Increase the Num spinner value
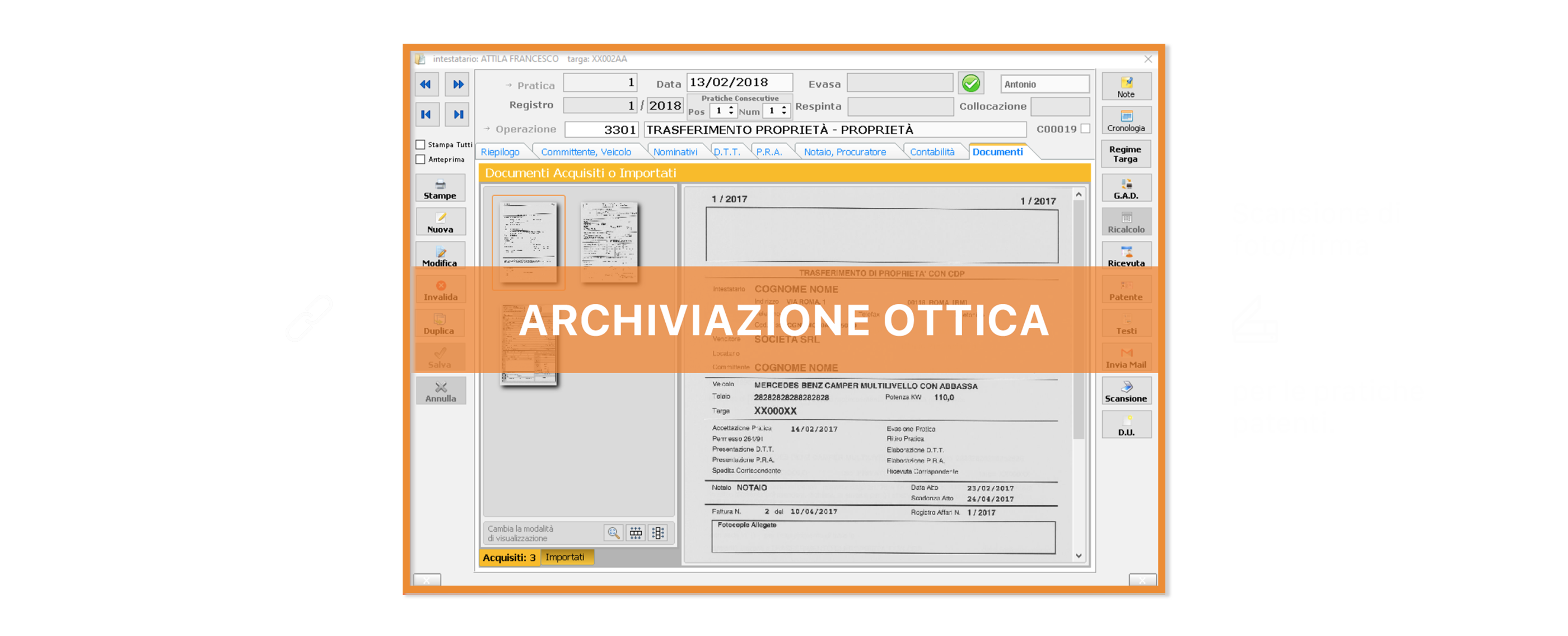Image resolution: width=1568 pixels, height=636 pixels. 784,108
